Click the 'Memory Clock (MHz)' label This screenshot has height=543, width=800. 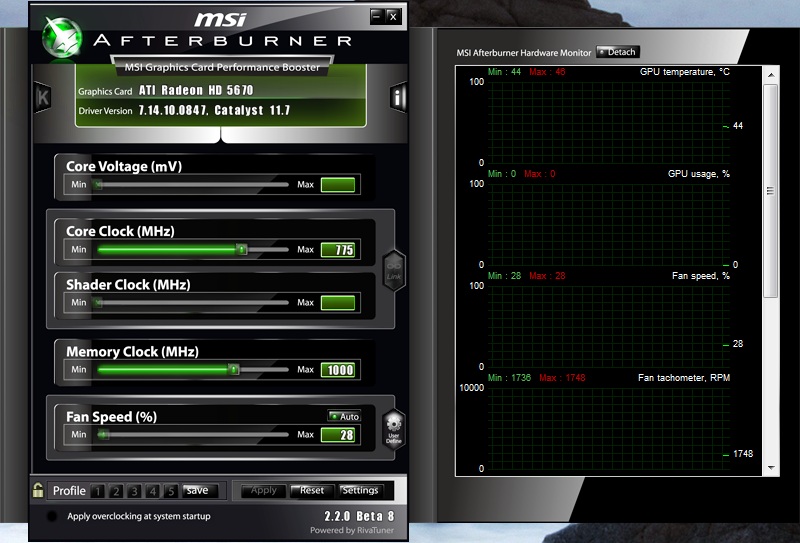click(132, 352)
